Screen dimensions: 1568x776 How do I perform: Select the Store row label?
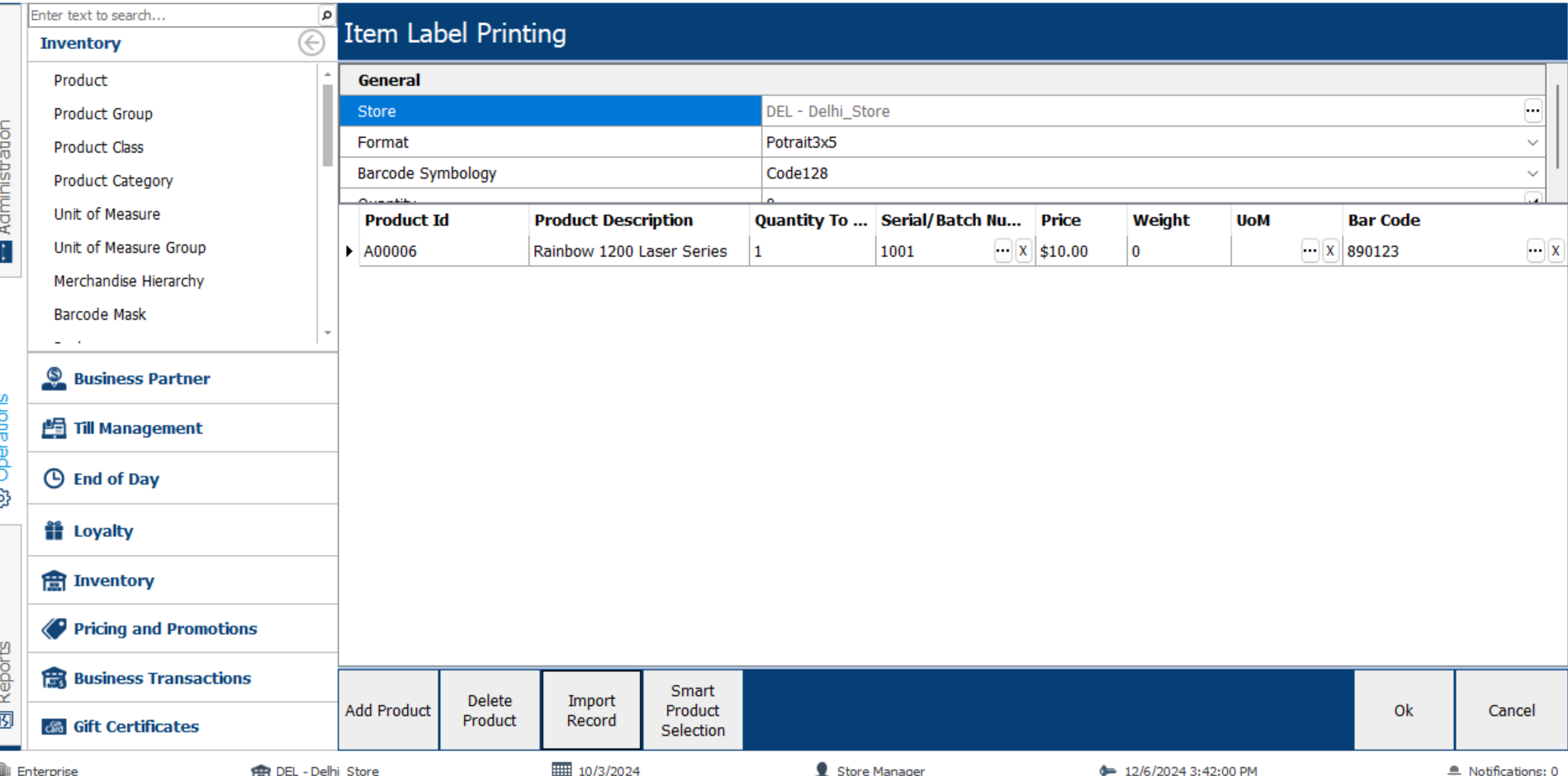550,111
